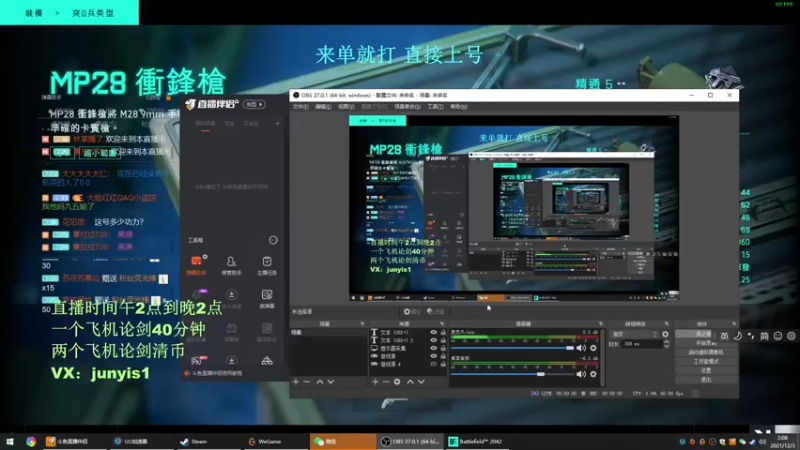Open source Filters button above sources panel
This screenshot has width=800, height=450.
point(436,311)
